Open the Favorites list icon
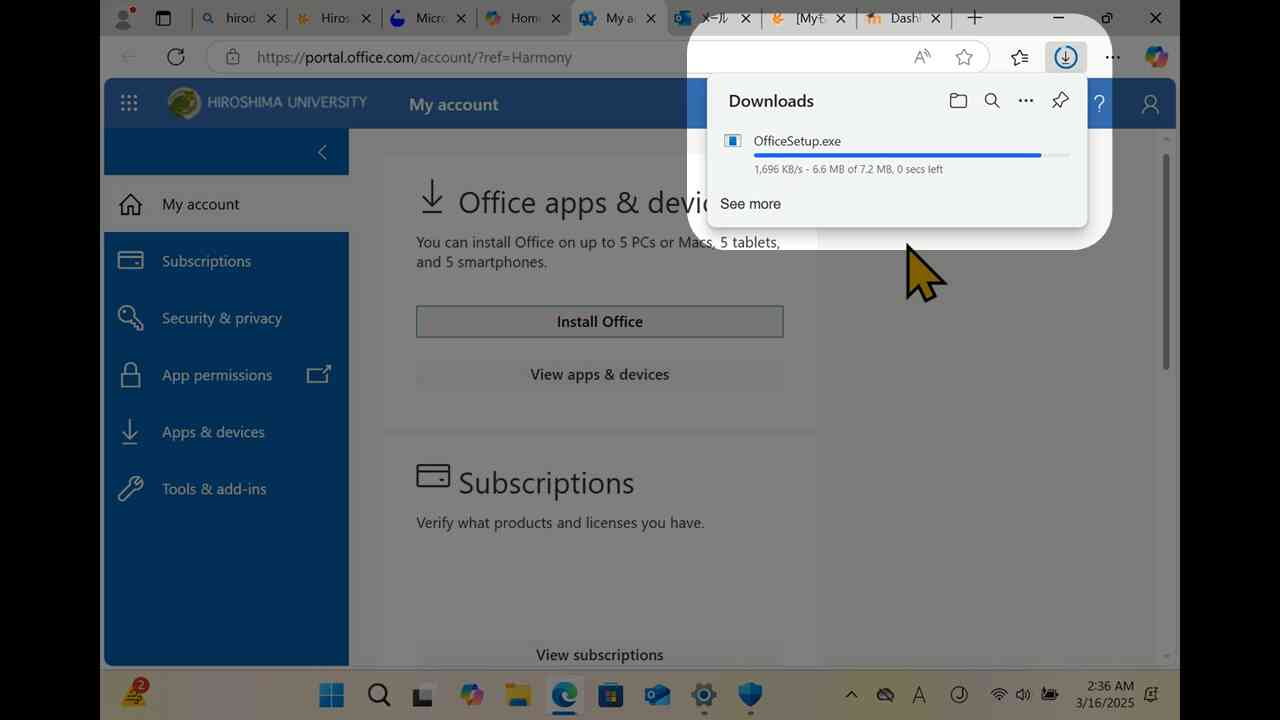This screenshot has height=720, width=1280. pyautogui.click(x=1020, y=57)
